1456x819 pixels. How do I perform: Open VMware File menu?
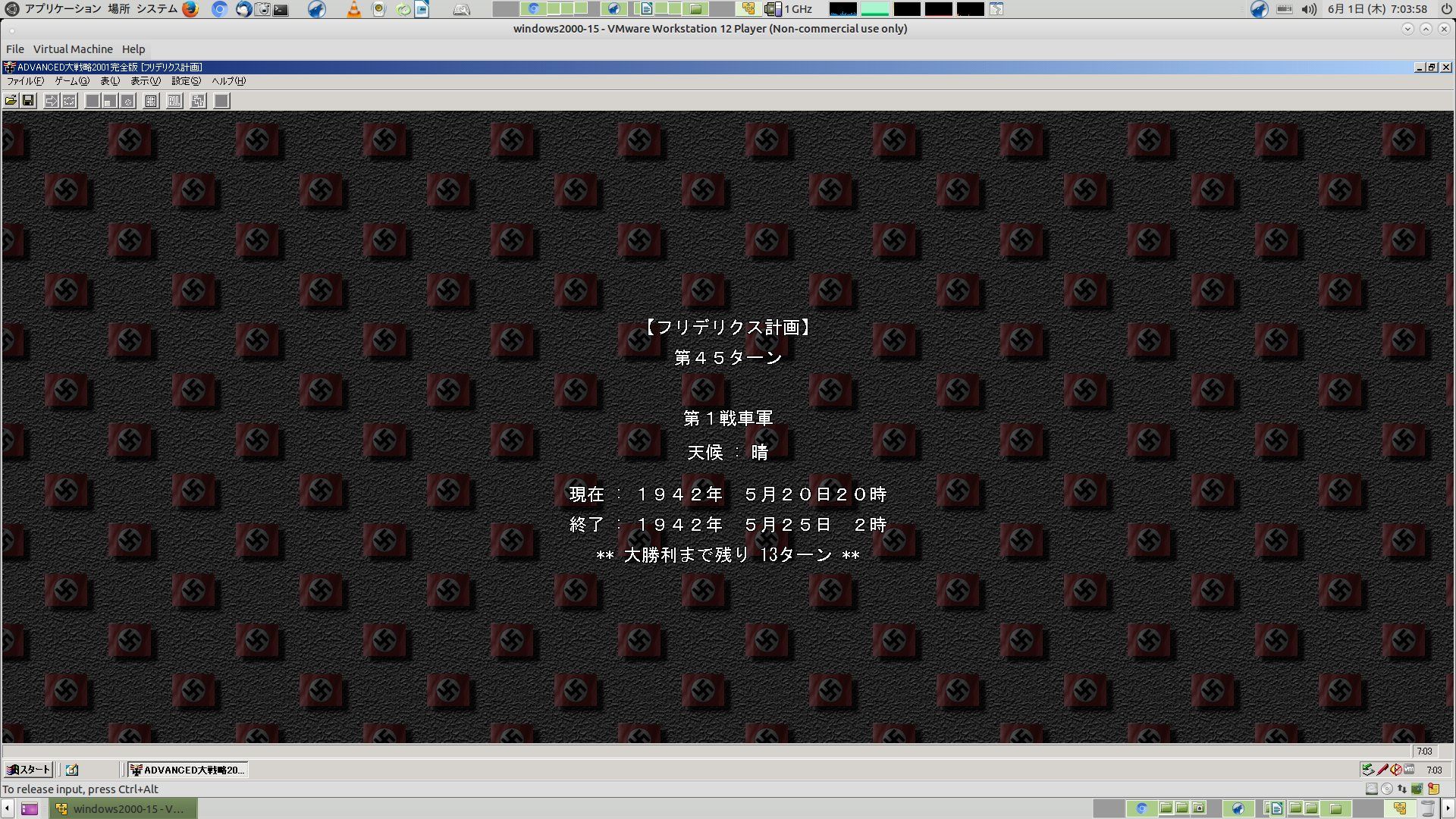tap(15, 49)
